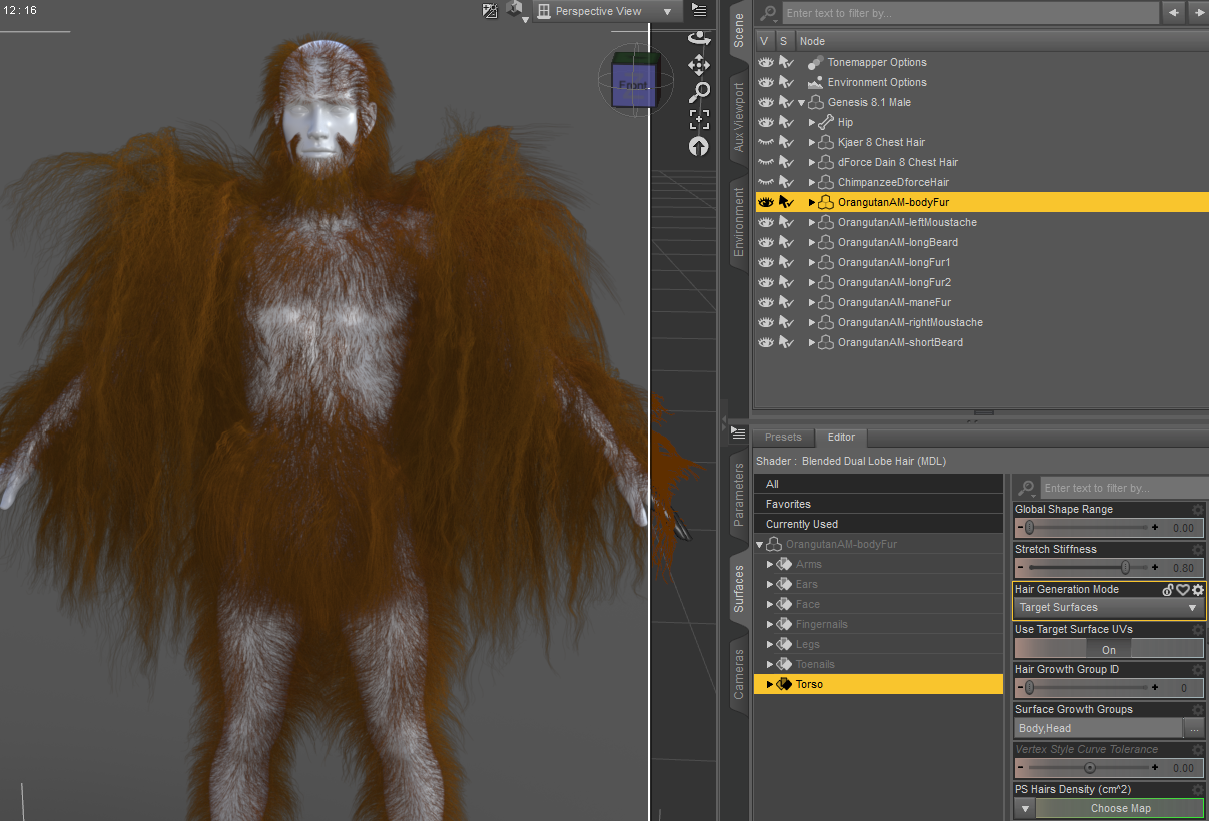Click the Scene pane back arrow
1209x821 pixels.
[x=1173, y=13]
